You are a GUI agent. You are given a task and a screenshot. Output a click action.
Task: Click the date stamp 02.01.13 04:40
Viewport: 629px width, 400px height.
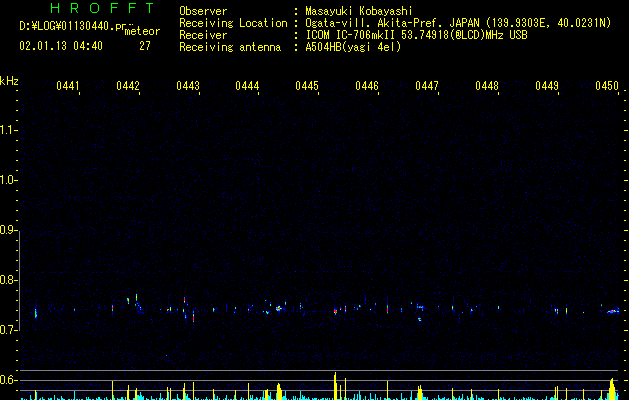(x=61, y=46)
